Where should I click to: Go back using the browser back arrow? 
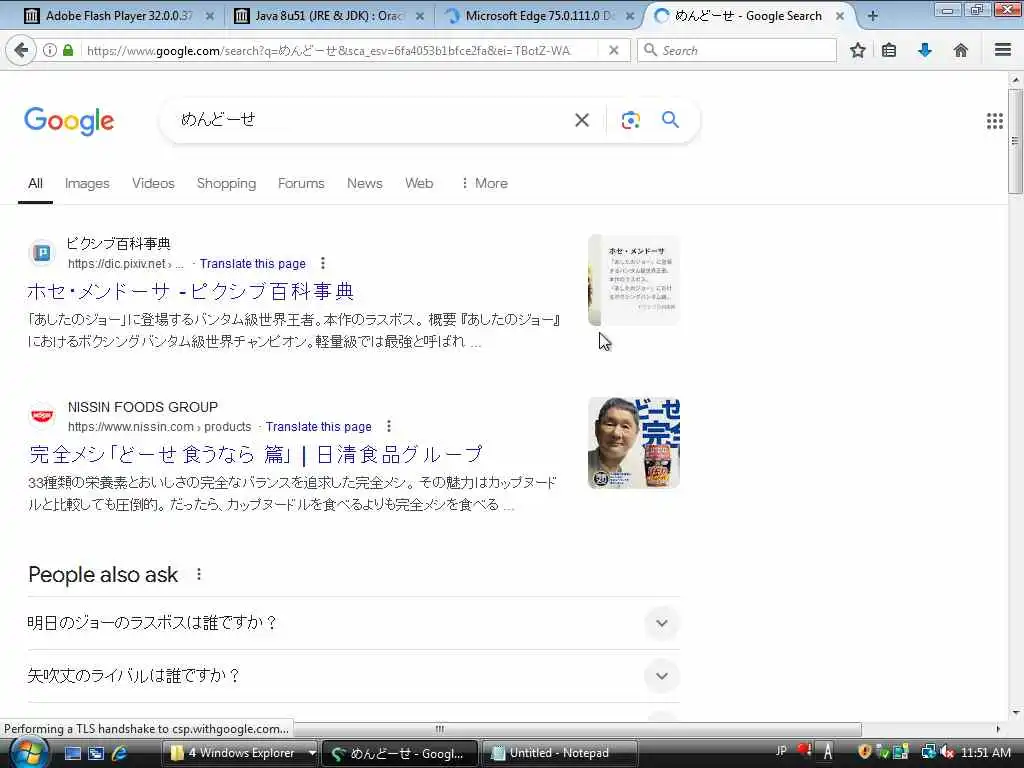20,50
